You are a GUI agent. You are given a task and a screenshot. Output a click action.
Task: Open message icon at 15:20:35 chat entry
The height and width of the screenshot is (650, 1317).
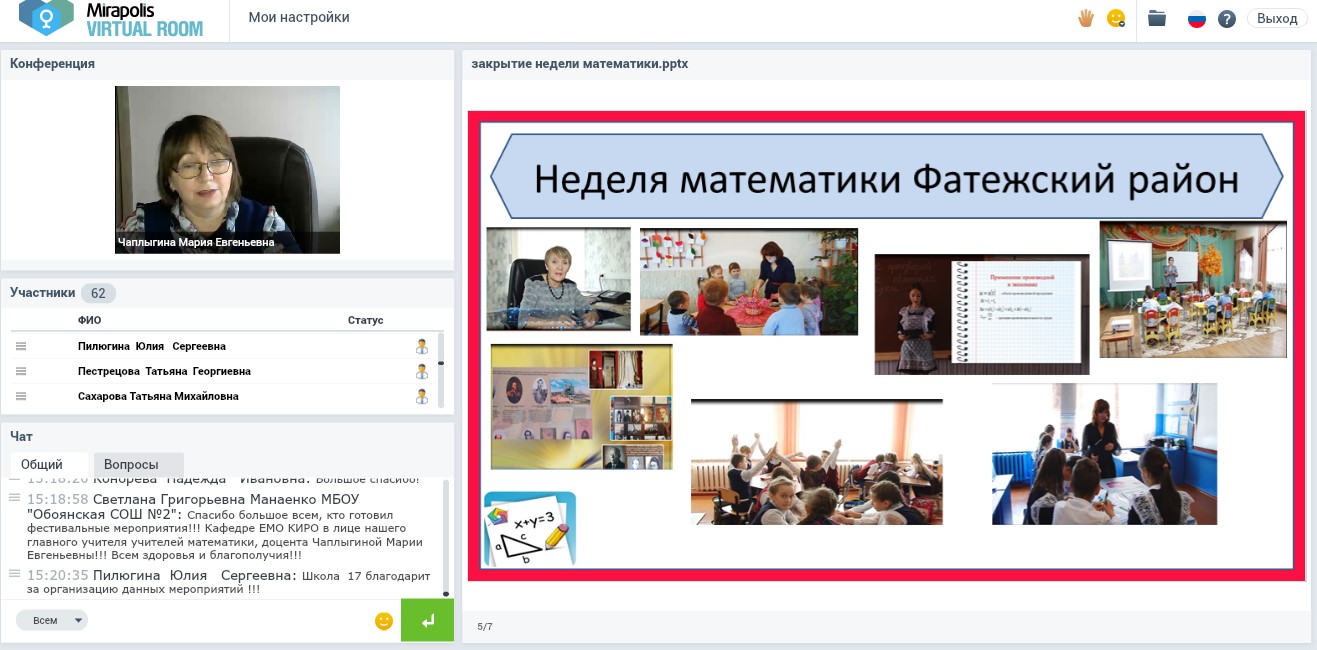15,574
